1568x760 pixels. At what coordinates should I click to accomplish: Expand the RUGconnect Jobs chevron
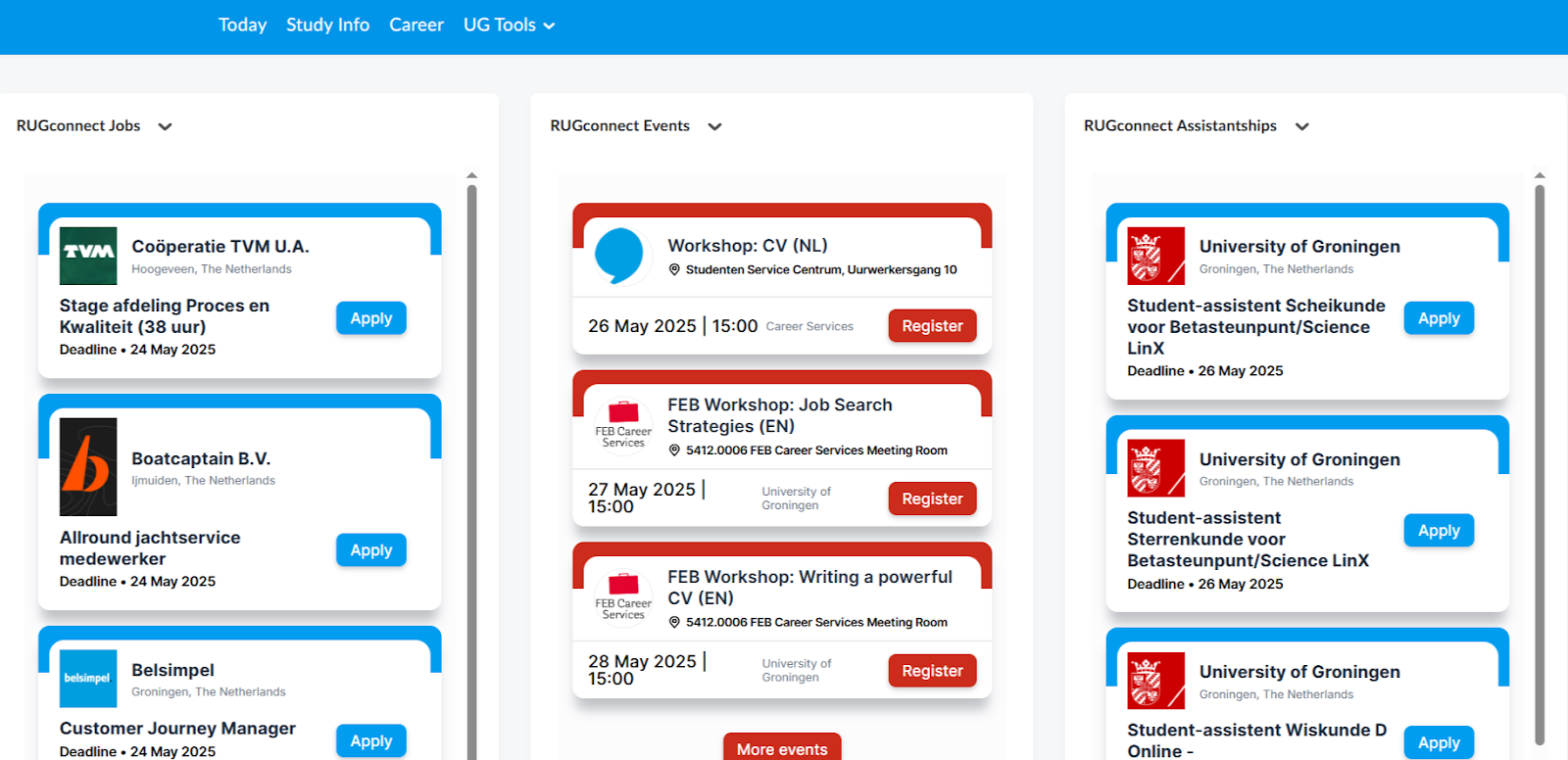click(x=165, y=126)
